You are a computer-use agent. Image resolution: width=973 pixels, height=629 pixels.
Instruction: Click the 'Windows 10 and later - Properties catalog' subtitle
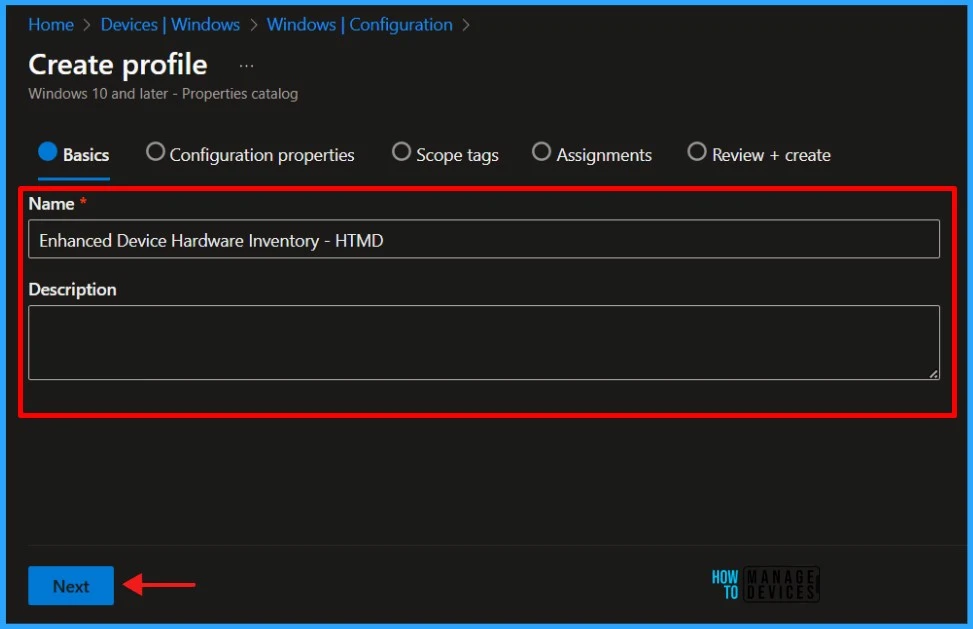[x=163, y=94]
